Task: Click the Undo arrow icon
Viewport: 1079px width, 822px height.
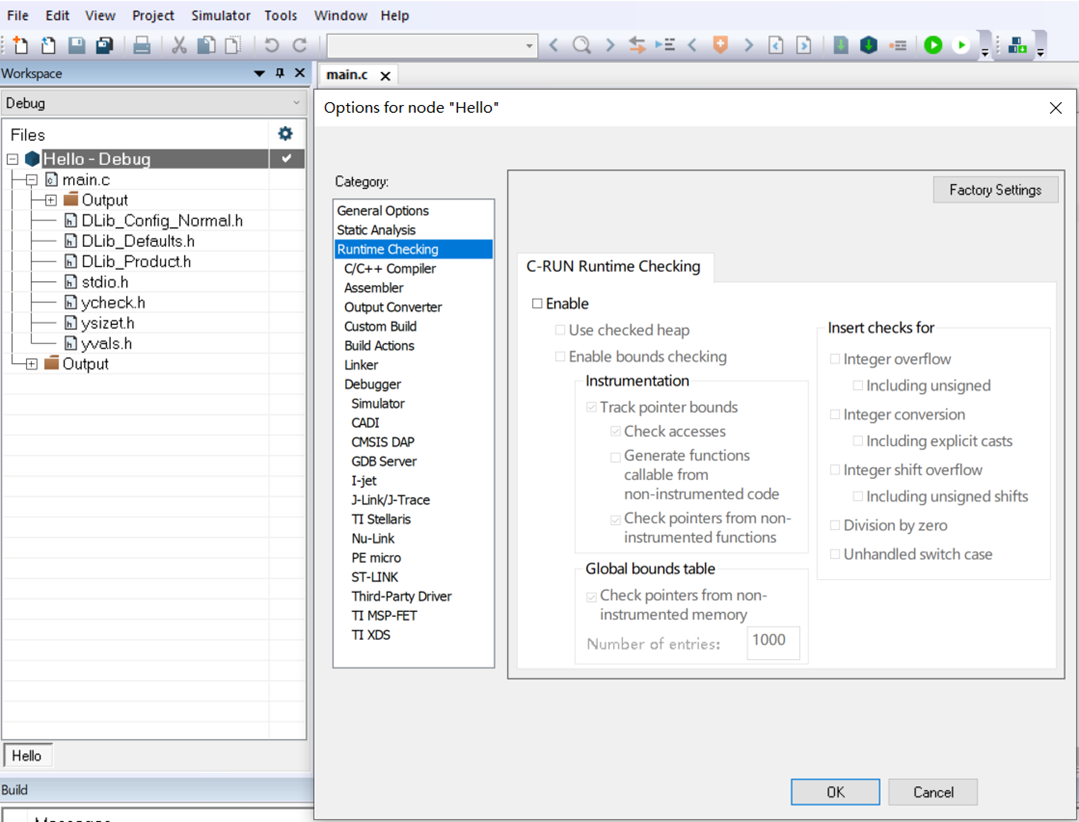Action: [x=272, y=45]
